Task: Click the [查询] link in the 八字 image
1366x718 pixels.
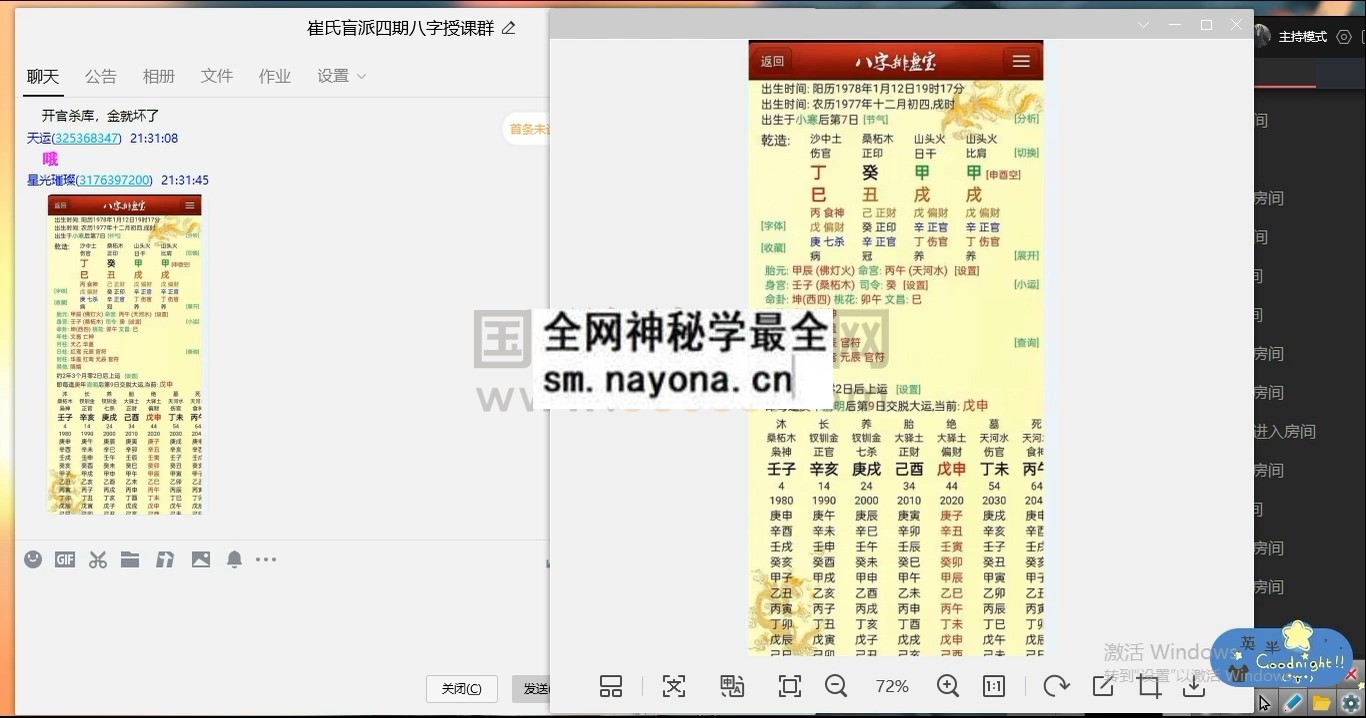Action: 1027,342
